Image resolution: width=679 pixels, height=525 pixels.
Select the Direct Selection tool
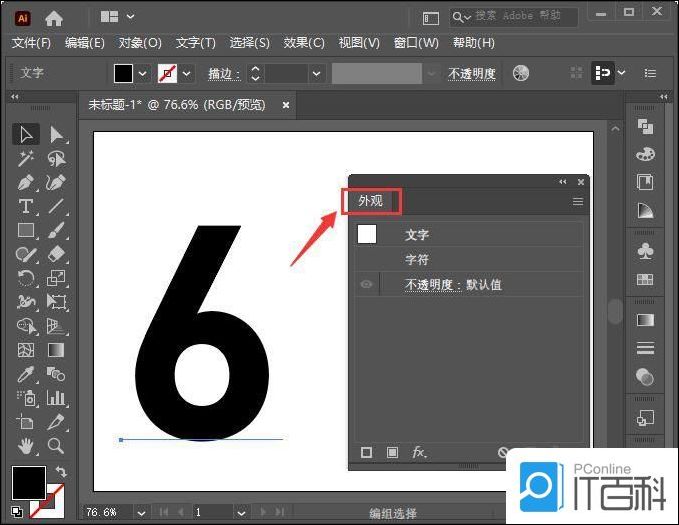coord(57,135)
